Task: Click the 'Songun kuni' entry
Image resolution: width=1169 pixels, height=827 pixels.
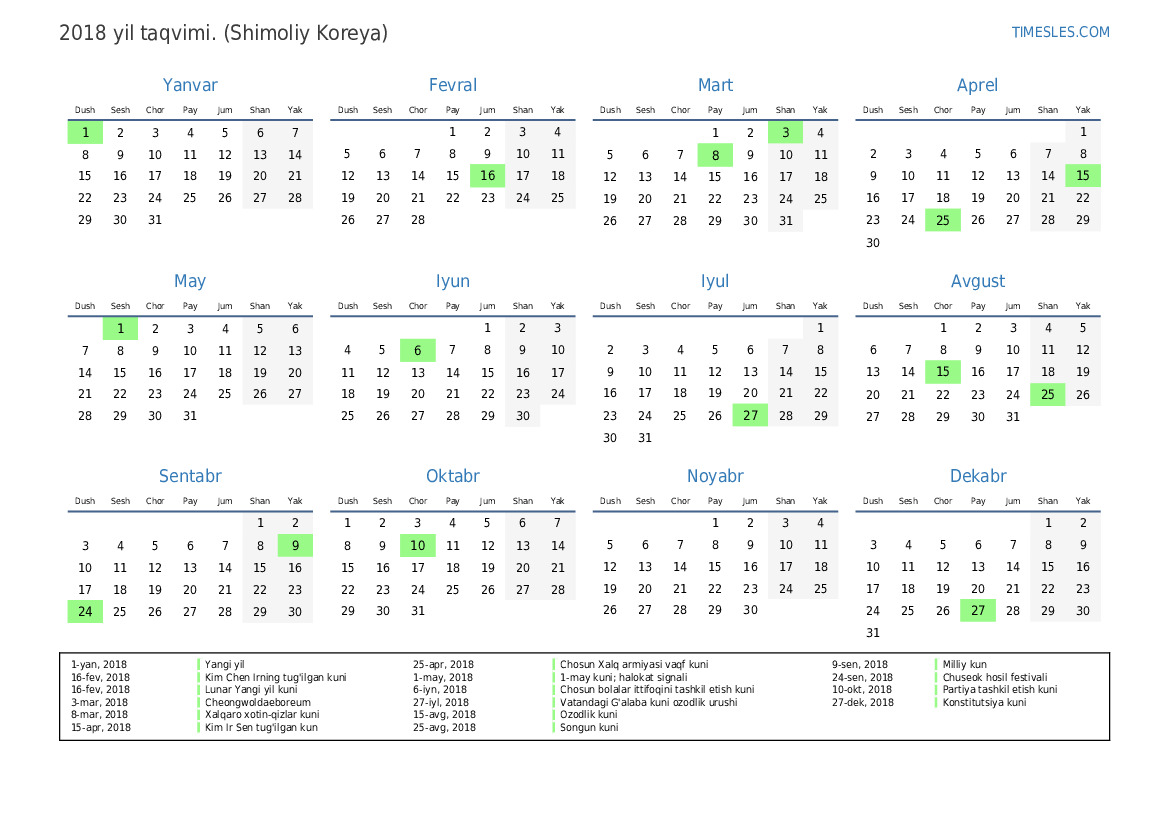Action: (589, 727)
